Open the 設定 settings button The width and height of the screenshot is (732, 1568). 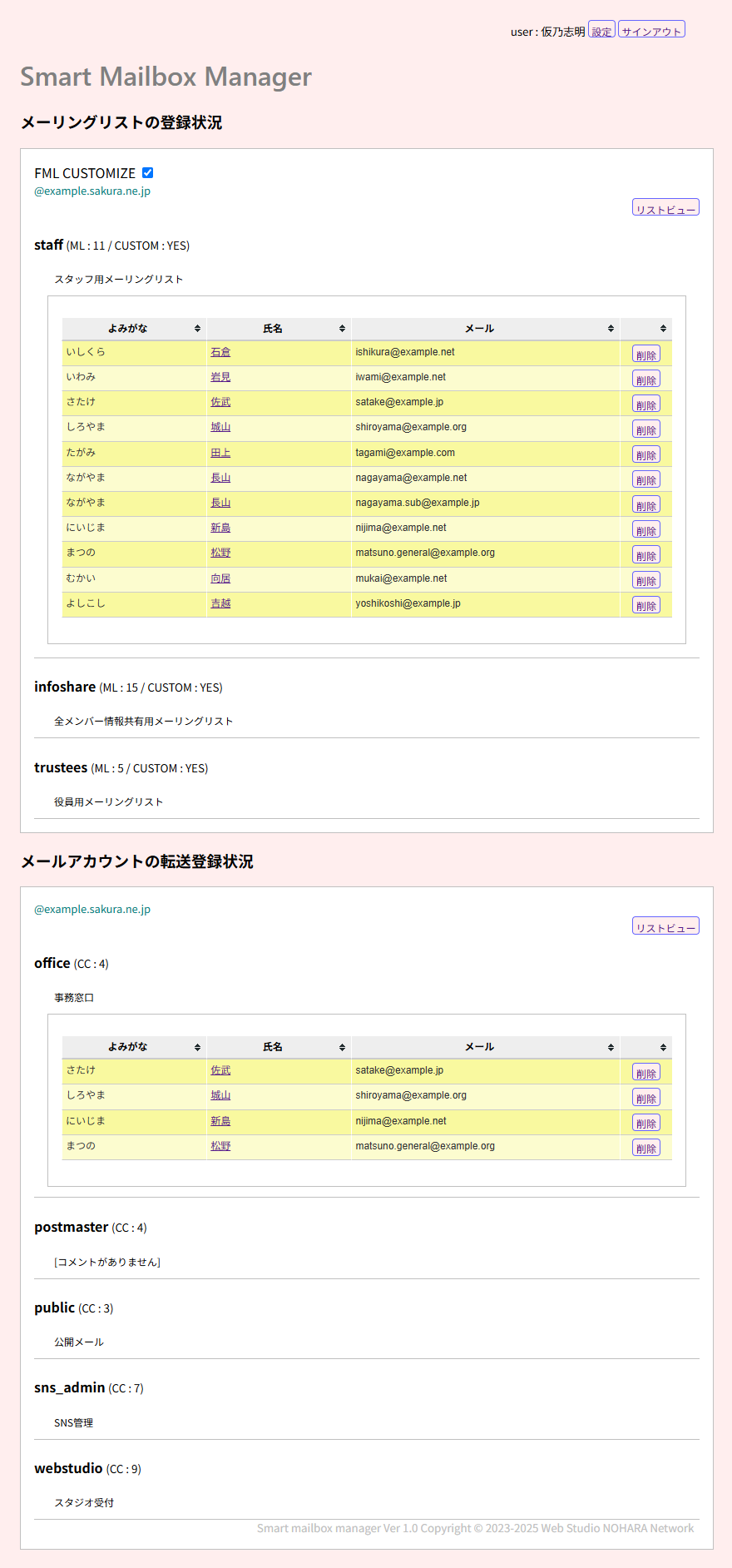tap(602, 30)
